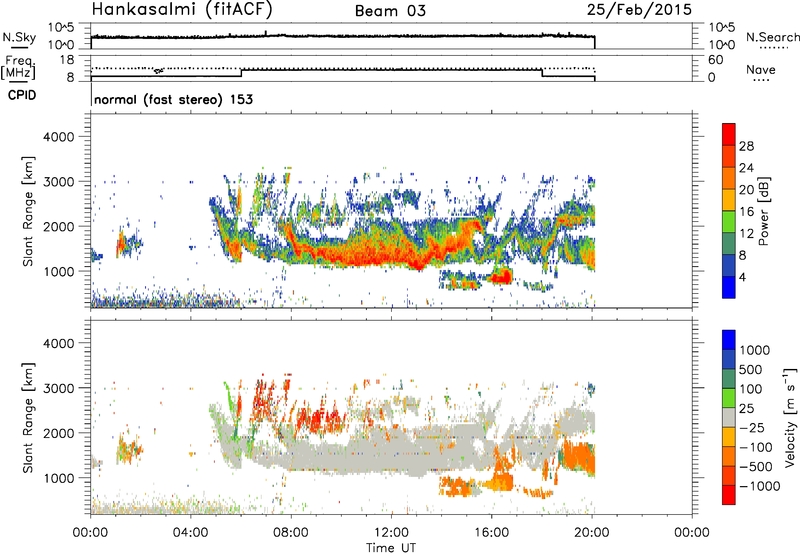Click the '16:00' time tick label
800x554 pixels.
[491, 532]
